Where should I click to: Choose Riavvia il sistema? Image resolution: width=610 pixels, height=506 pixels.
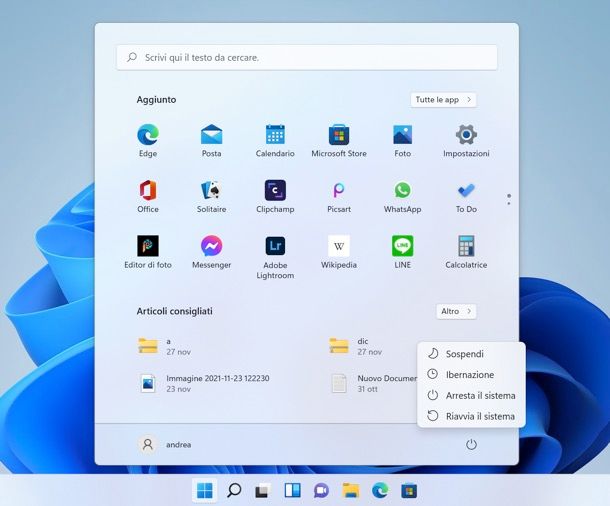471,416
